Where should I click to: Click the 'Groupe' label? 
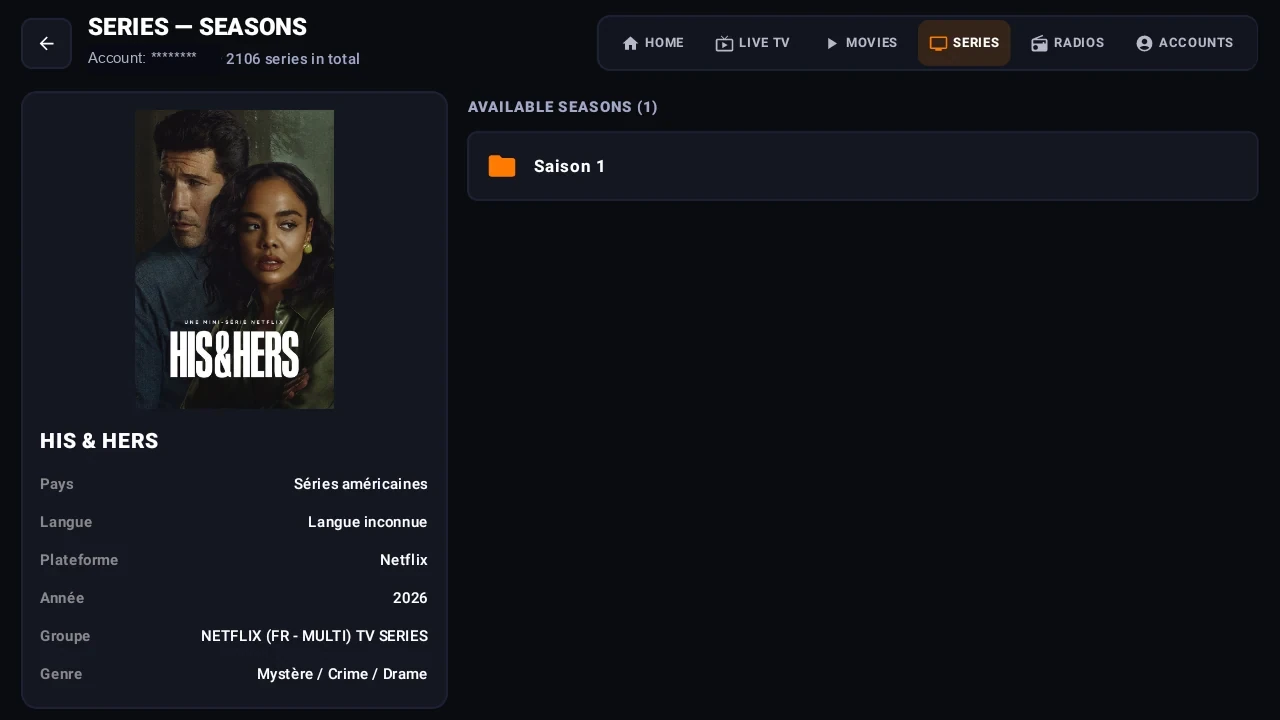[65, 636]
